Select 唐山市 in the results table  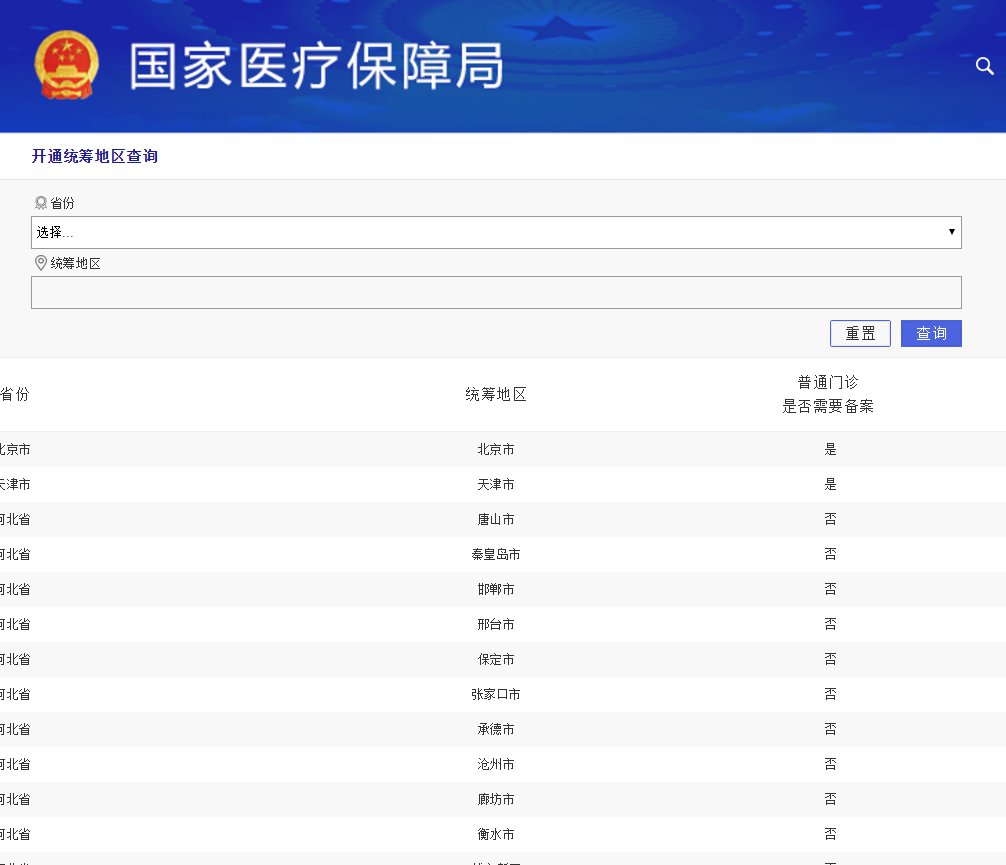(x=495, y=519)
